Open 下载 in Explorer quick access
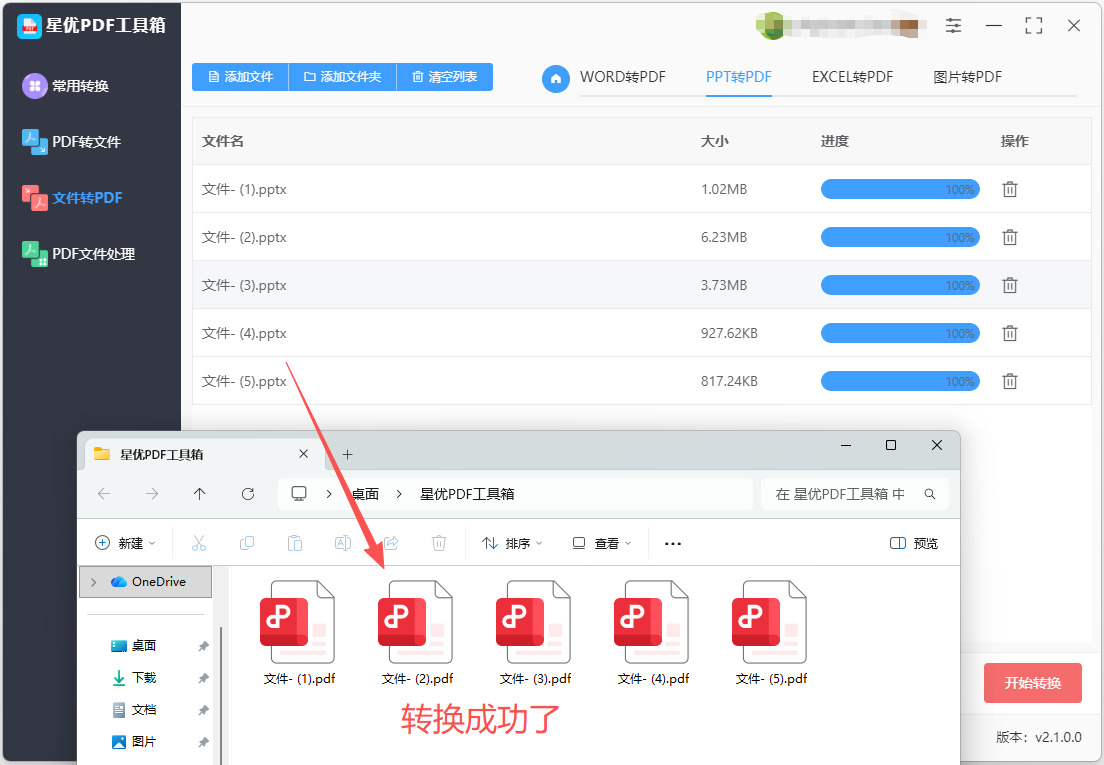The width and height of the screenshot is (1104, 765). [134, 678]
